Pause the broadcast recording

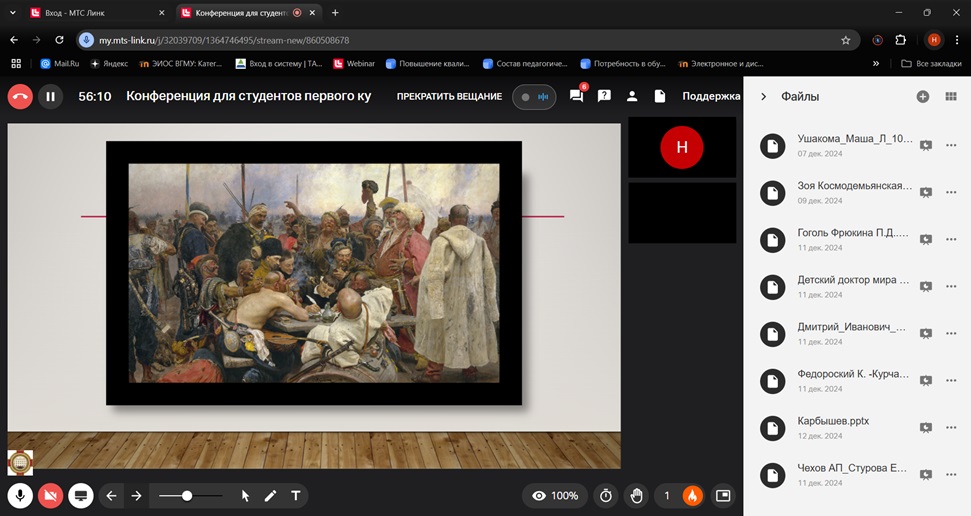(51, 97)
